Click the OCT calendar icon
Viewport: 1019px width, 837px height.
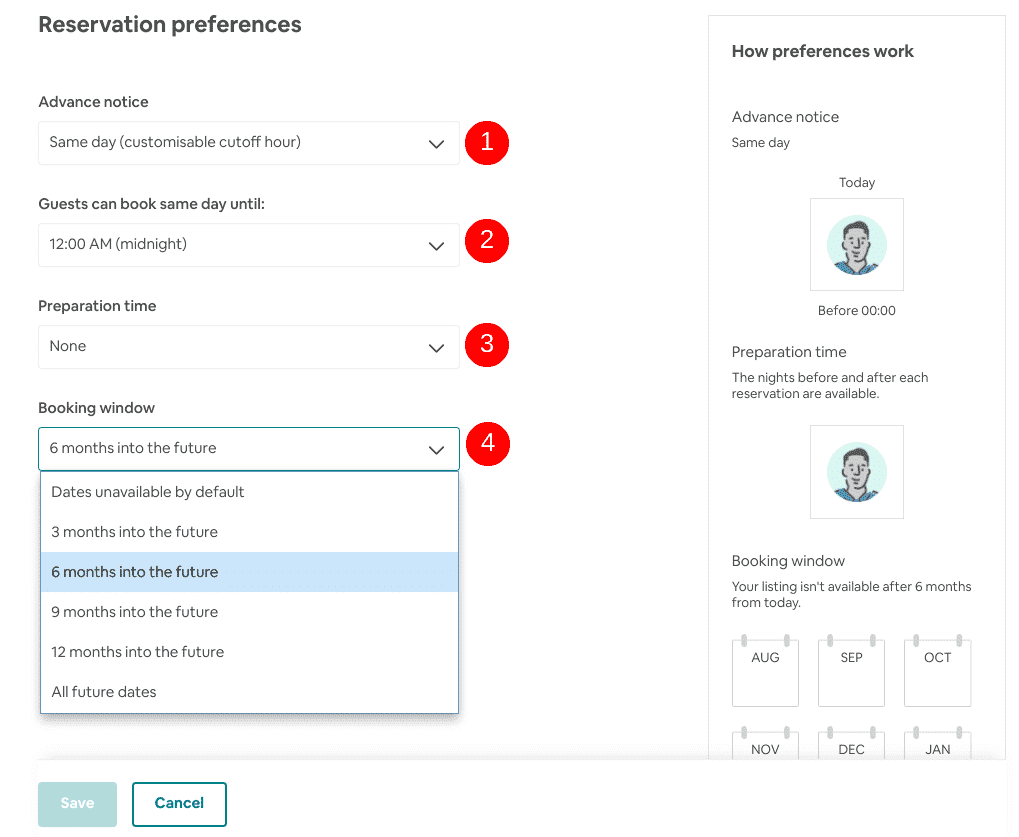[x=936, y=672]
